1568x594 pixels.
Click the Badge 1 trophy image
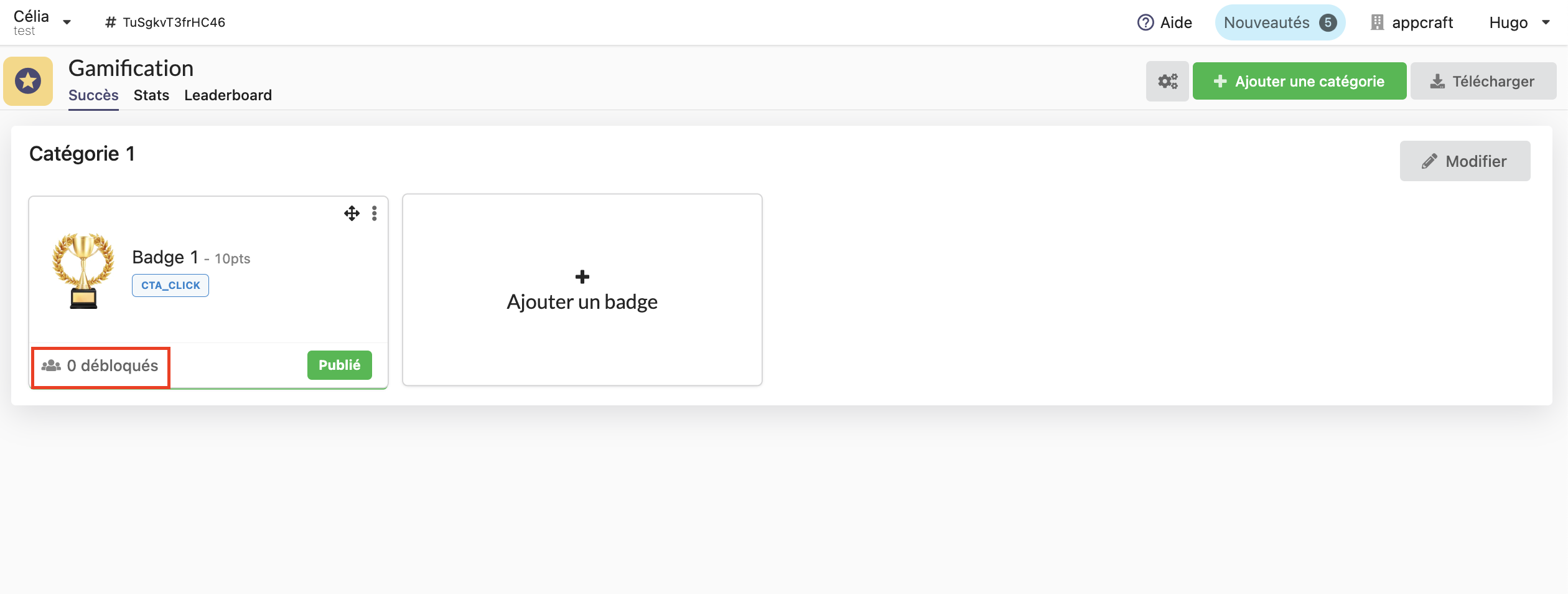[x=83, y=271]
